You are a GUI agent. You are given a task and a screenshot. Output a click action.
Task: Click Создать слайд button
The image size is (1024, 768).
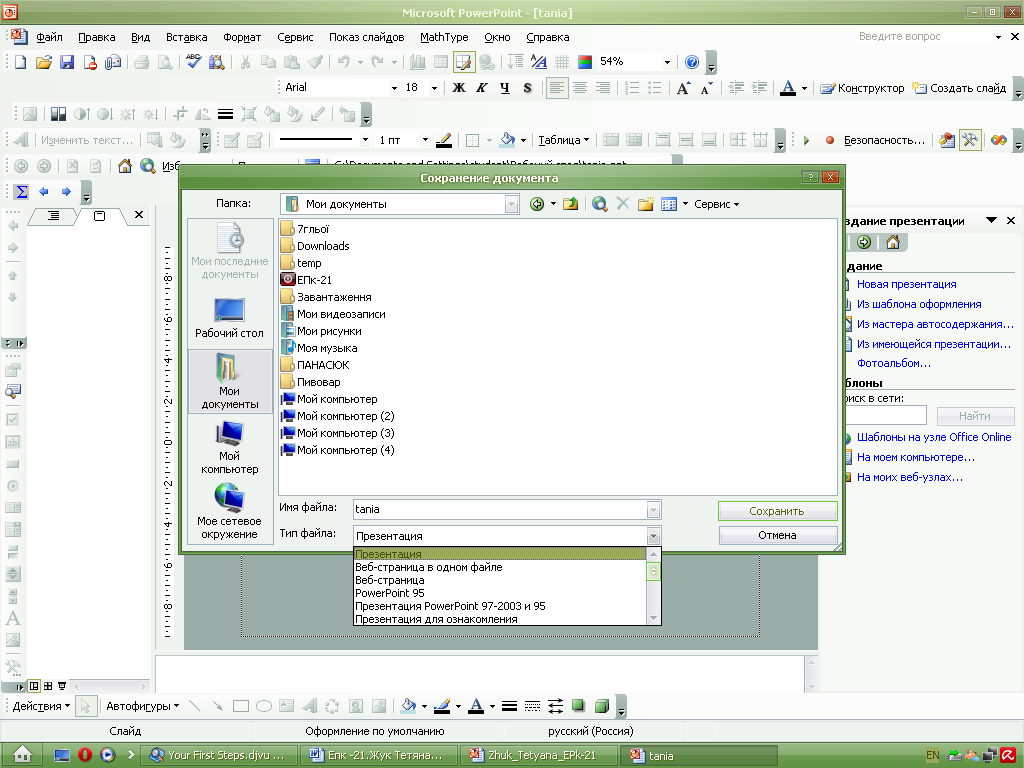[x=959, y=88]
